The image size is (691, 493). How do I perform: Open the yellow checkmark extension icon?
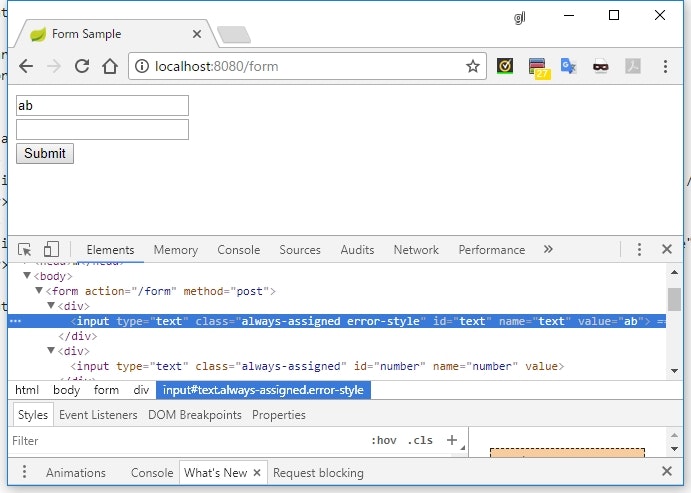tap(505, 66)
